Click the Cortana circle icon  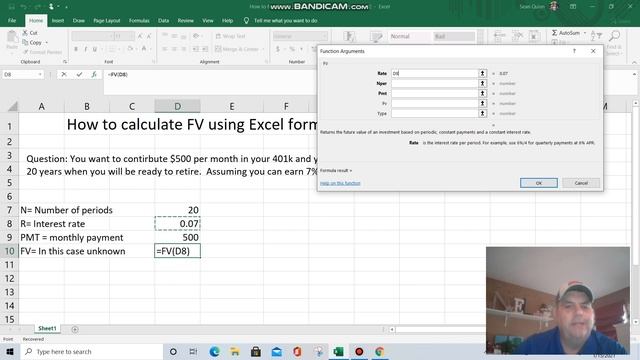(173, 351)
